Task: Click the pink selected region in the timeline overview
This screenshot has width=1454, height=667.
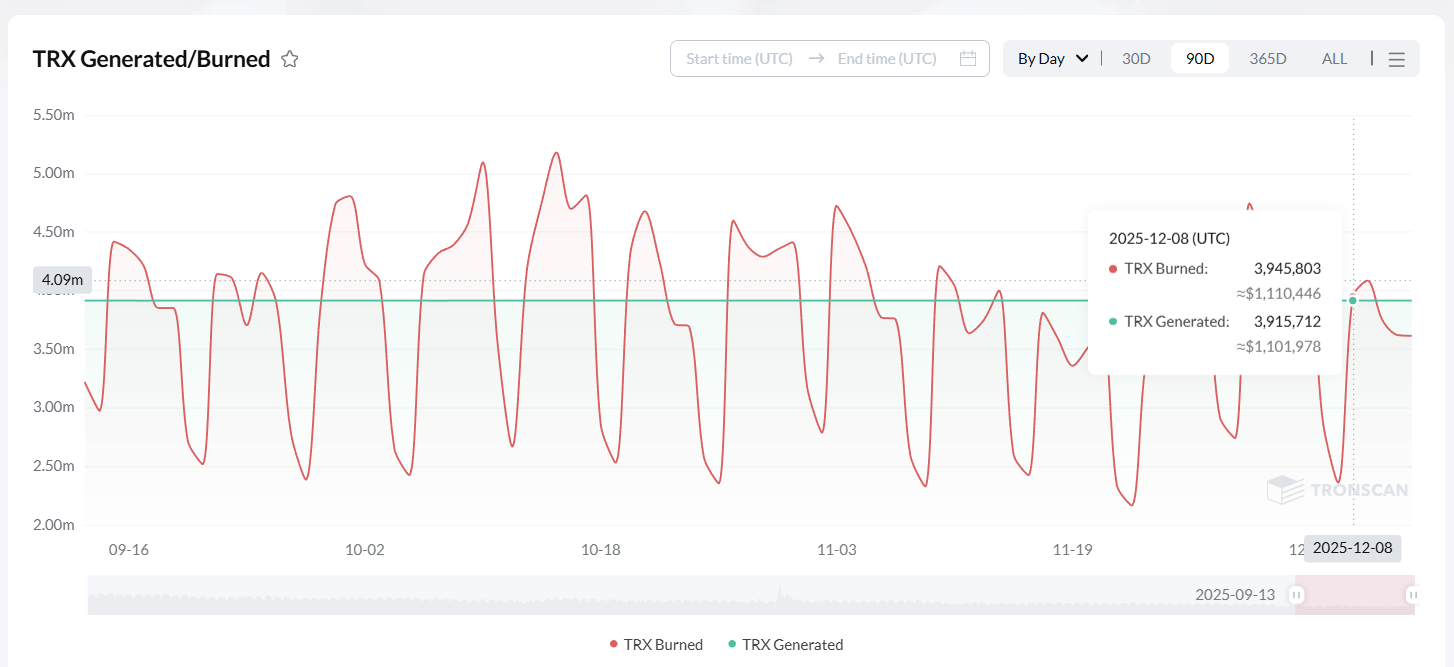Action: point(1354,595)
